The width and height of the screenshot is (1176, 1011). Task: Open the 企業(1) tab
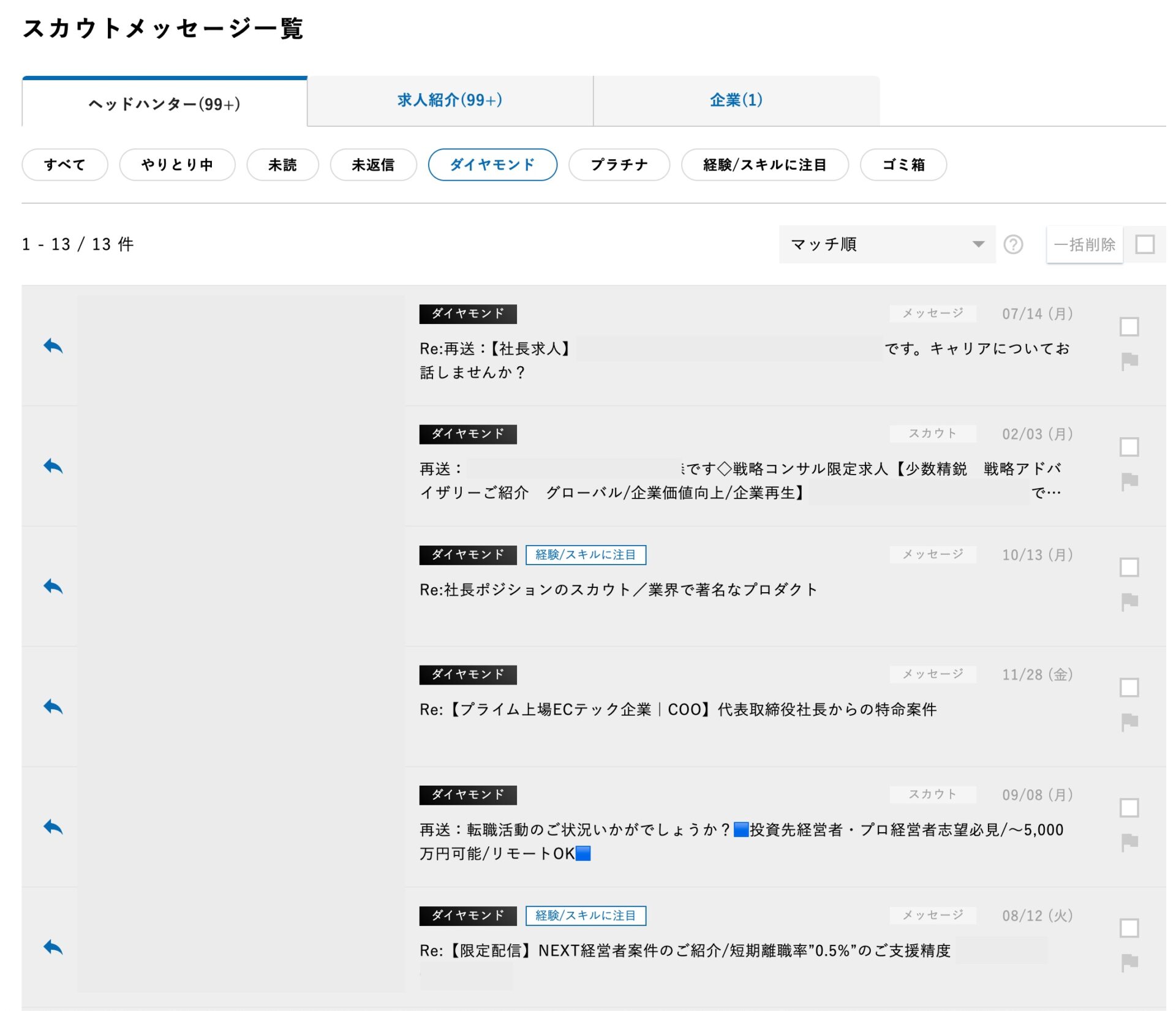(x=736, y=100)
